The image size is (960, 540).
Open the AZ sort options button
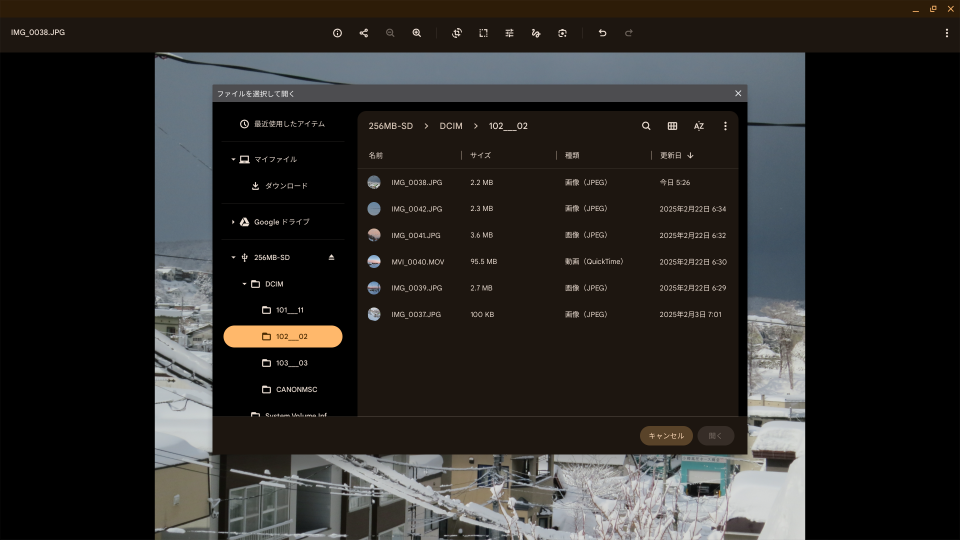coord(699,126)
